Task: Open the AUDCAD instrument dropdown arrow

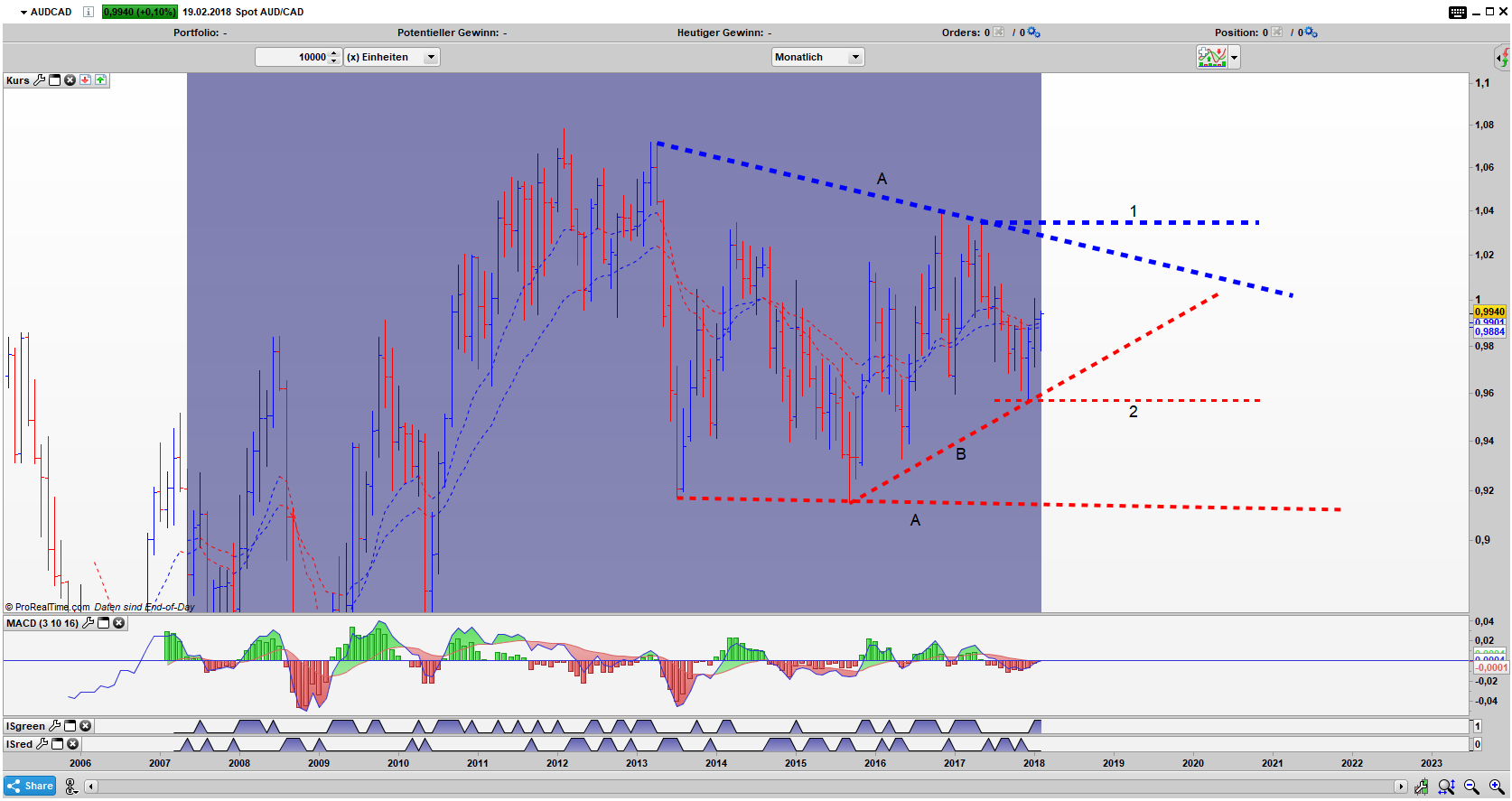Action: tap(23, 13)
